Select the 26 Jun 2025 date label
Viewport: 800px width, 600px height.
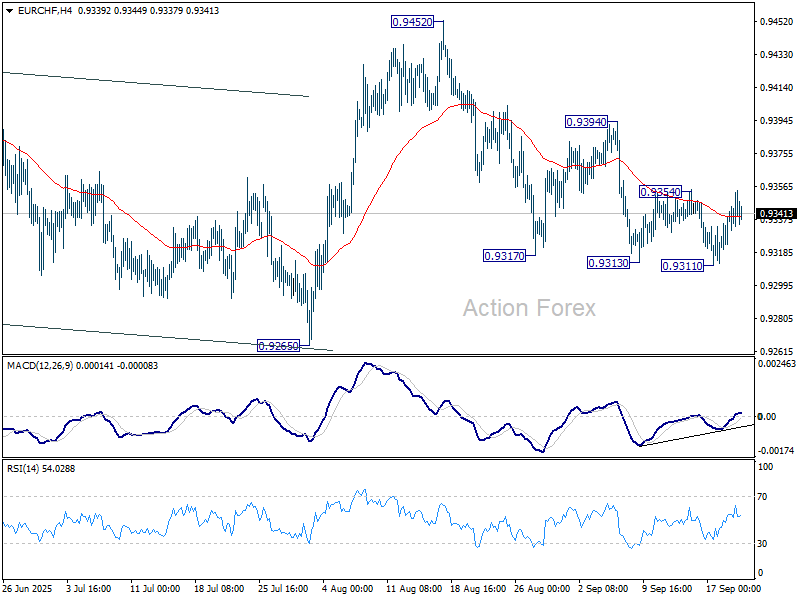coord(28,587)
